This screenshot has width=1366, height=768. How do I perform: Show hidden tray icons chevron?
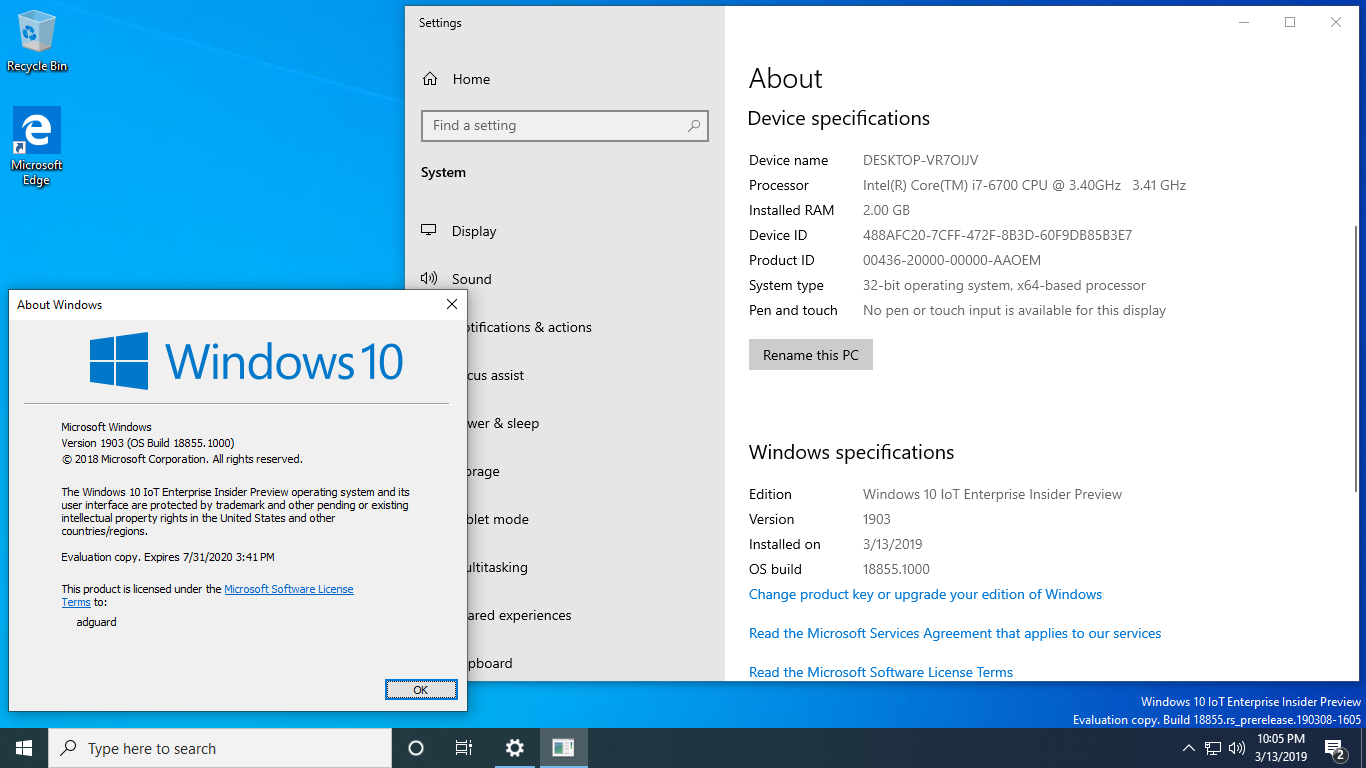click(x=1188, y=748)
